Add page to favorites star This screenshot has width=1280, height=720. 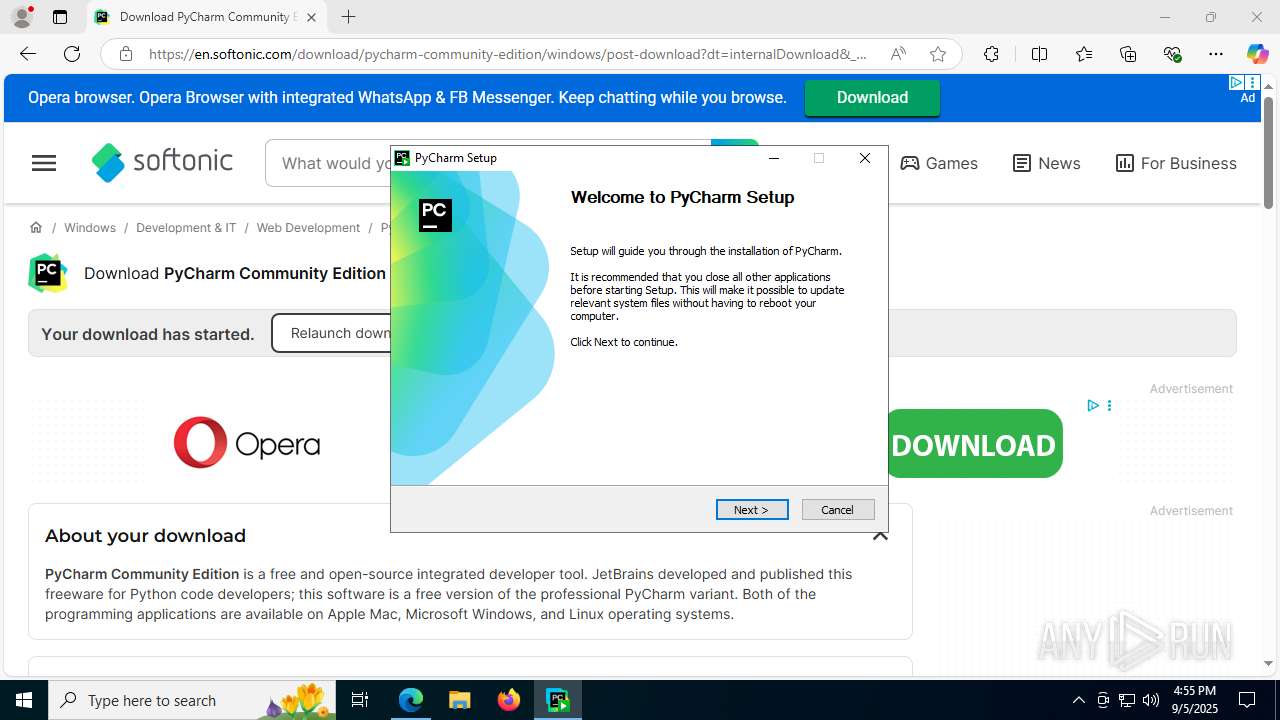tap(938, 54)
